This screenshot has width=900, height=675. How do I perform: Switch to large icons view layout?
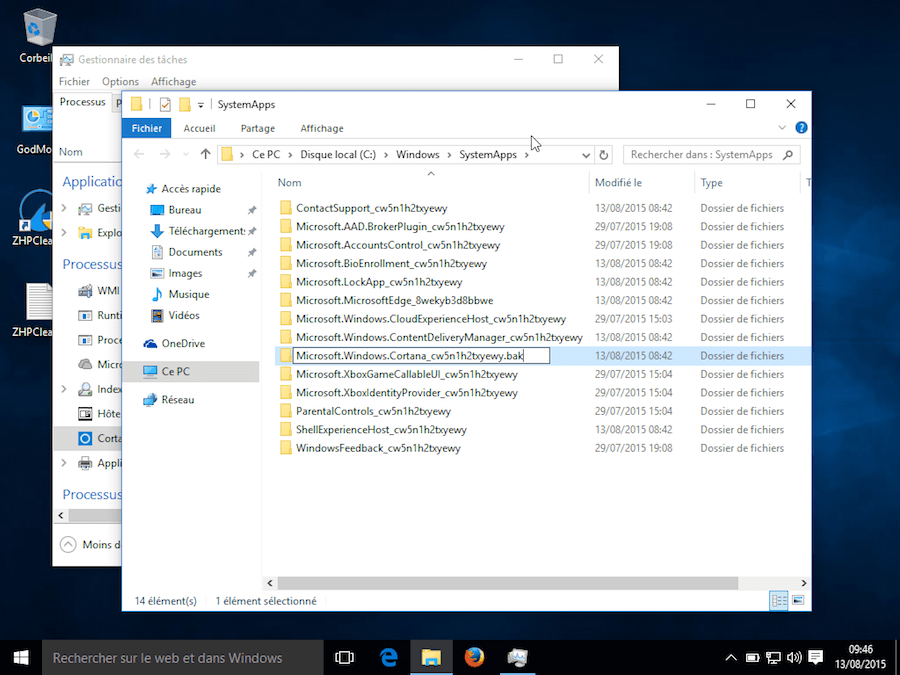(x=797, y=600)
